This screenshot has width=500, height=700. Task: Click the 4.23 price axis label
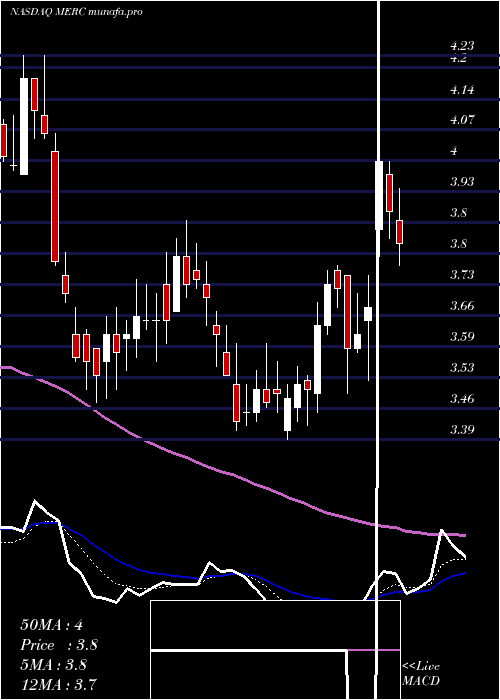(x=462, y=46)
